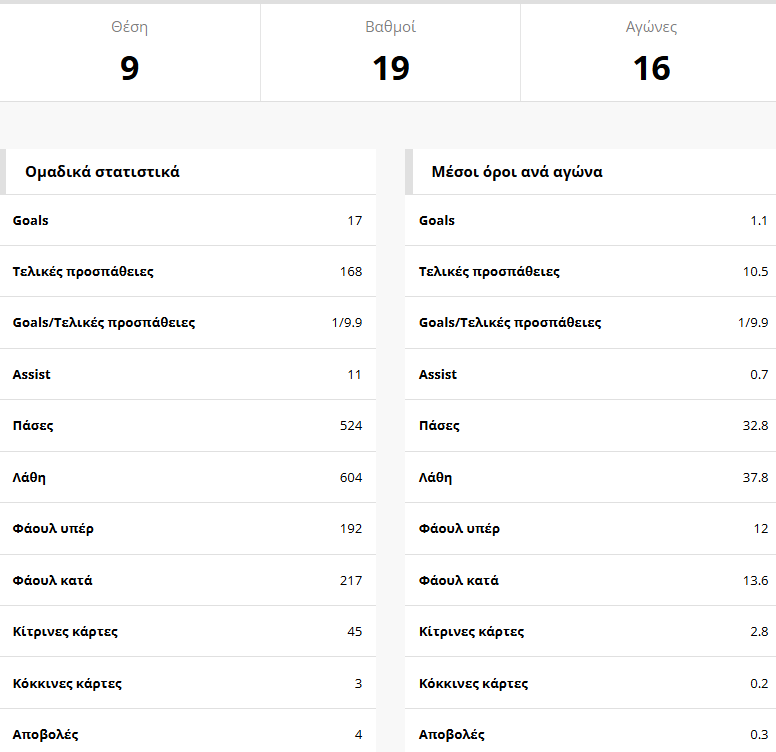Click the Αγώνες count of 16

(x=651, y=68)
